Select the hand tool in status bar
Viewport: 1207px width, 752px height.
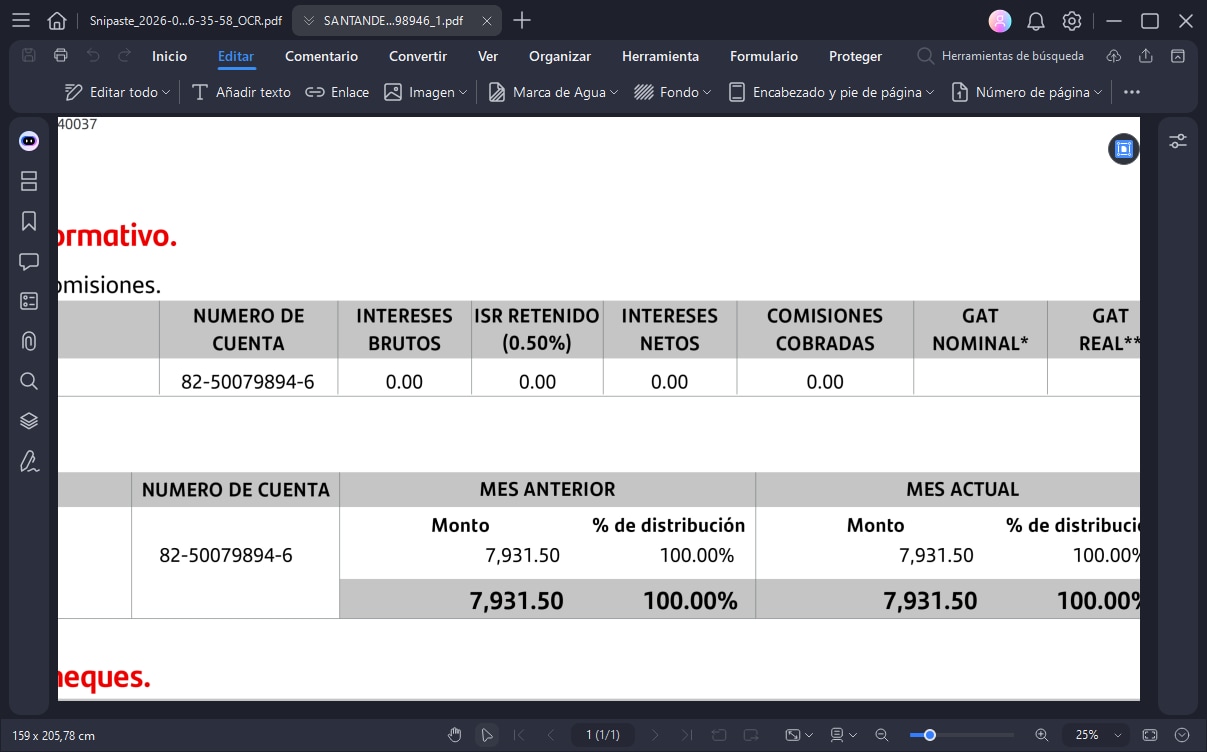455,735
